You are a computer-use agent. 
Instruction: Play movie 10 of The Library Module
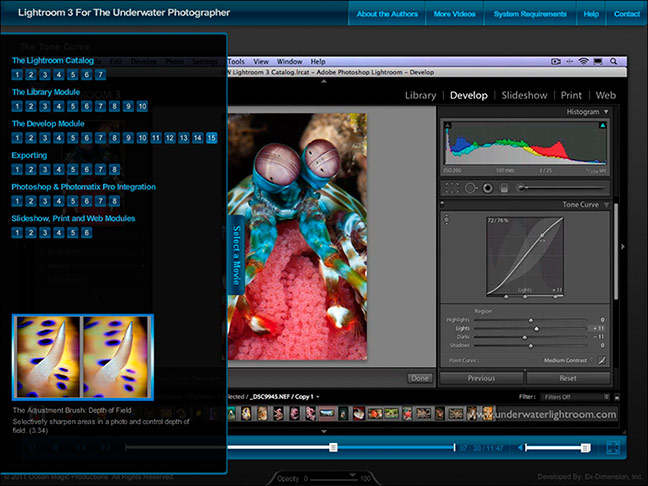point(142,106)
